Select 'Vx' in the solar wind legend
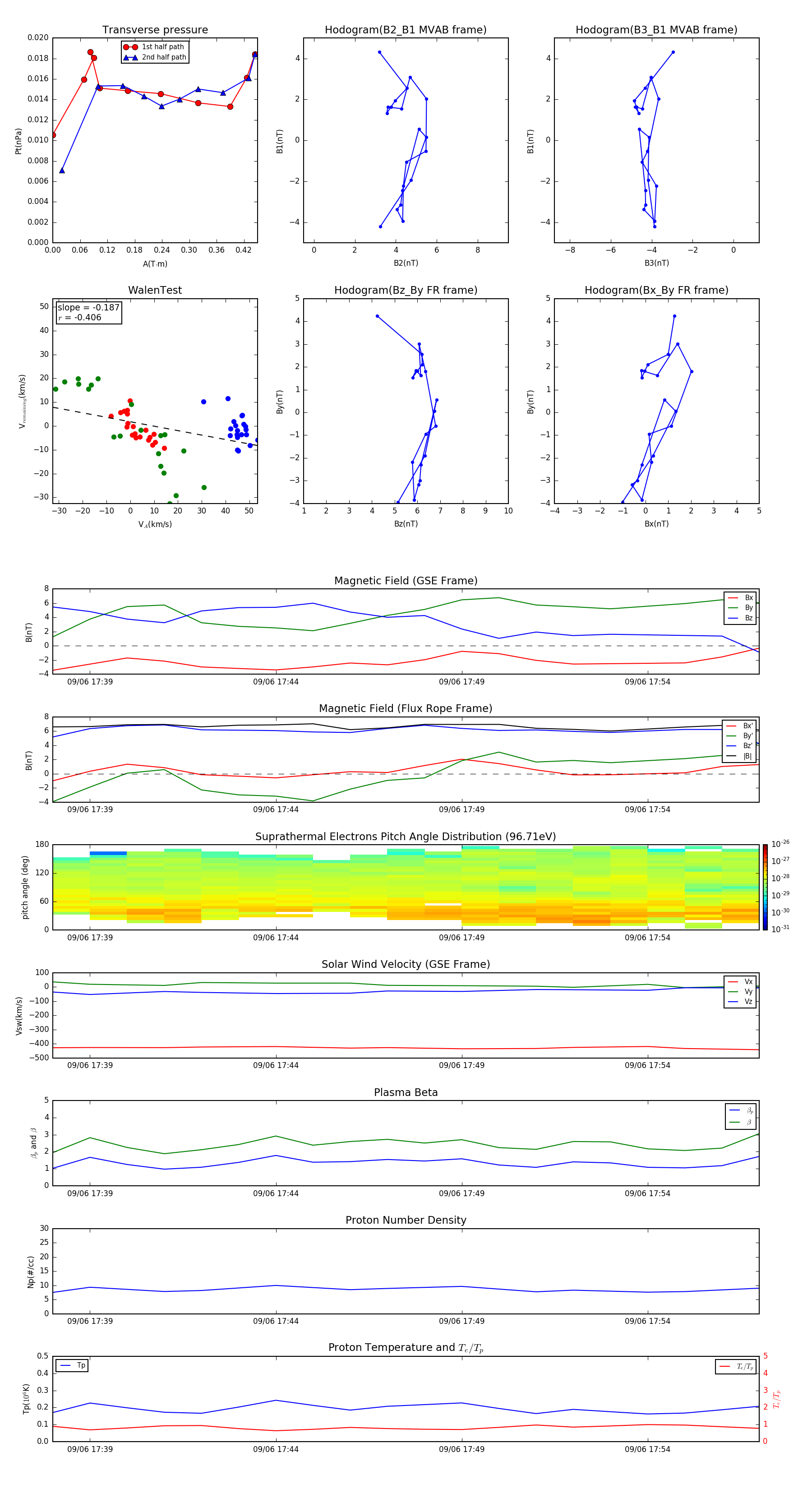 [740, 981]
